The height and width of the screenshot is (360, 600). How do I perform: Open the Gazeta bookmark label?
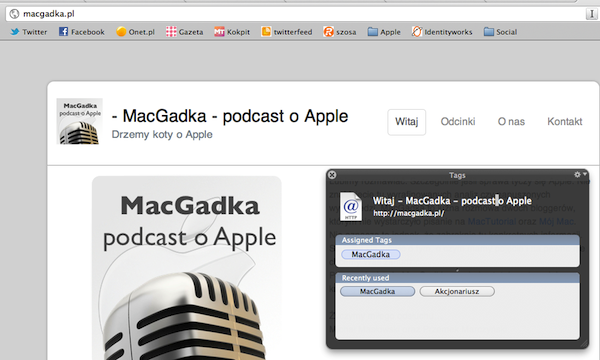pos(191,32)
